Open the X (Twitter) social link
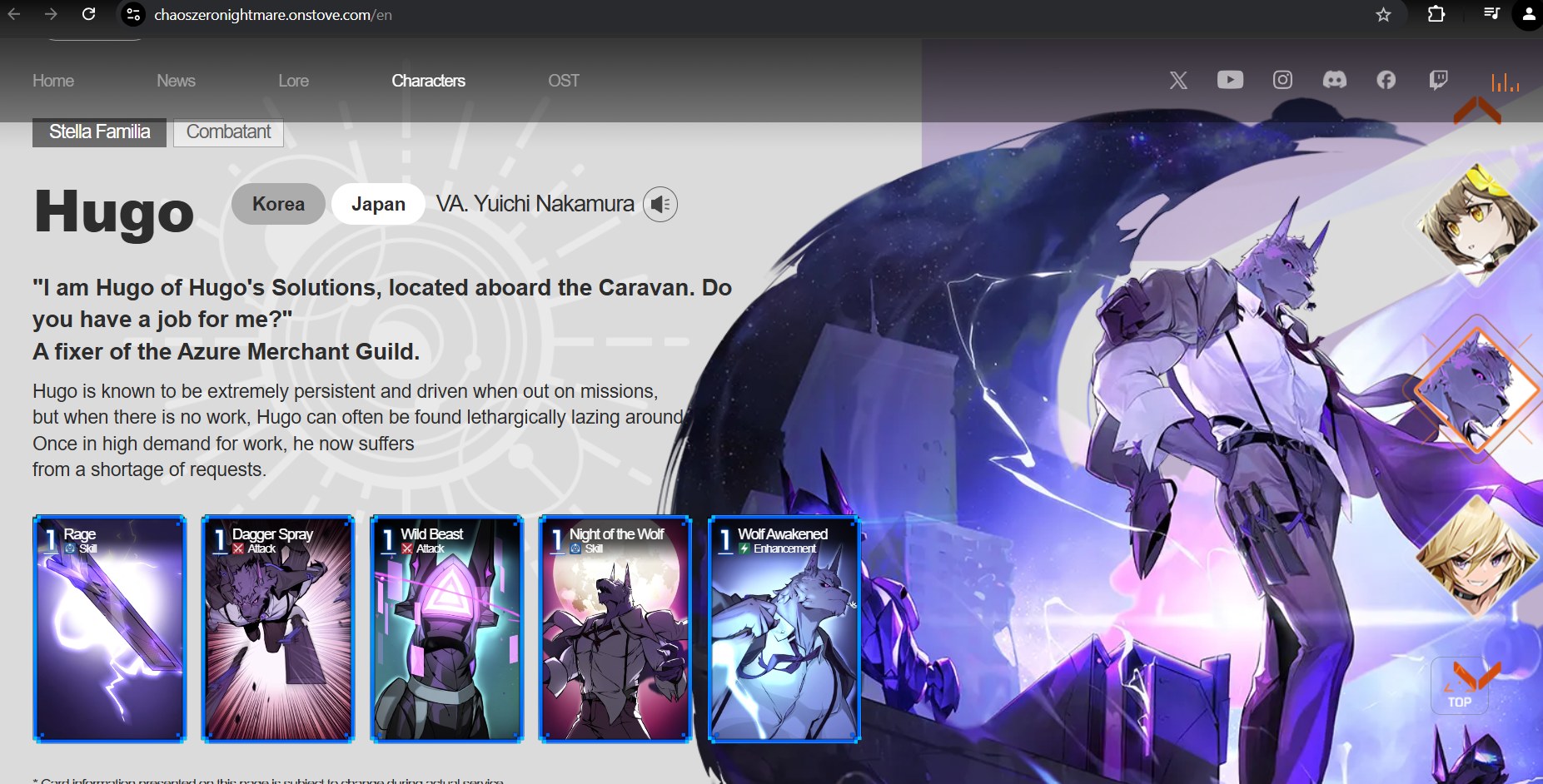The height and width of the screenshot is (784, 1543). 1178,80
